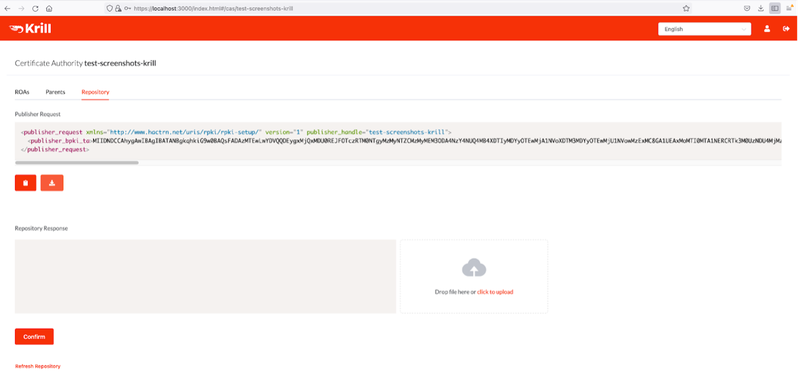The height and width of the screenshot is (379, 800).
Task: Click the 'click to upload' link
Action: [495, 292]
